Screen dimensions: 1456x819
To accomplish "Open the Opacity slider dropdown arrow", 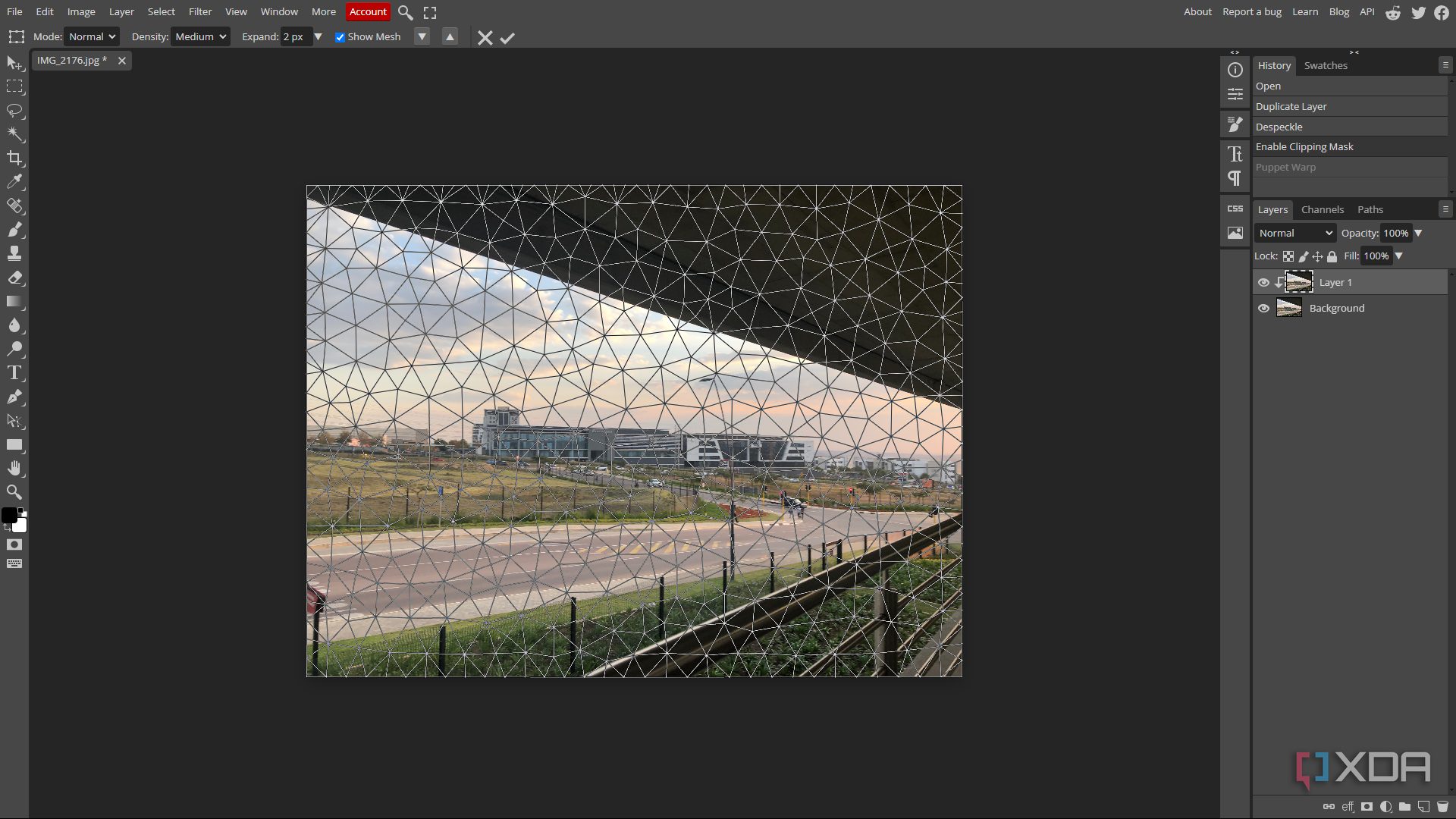I will (1418, 234).
